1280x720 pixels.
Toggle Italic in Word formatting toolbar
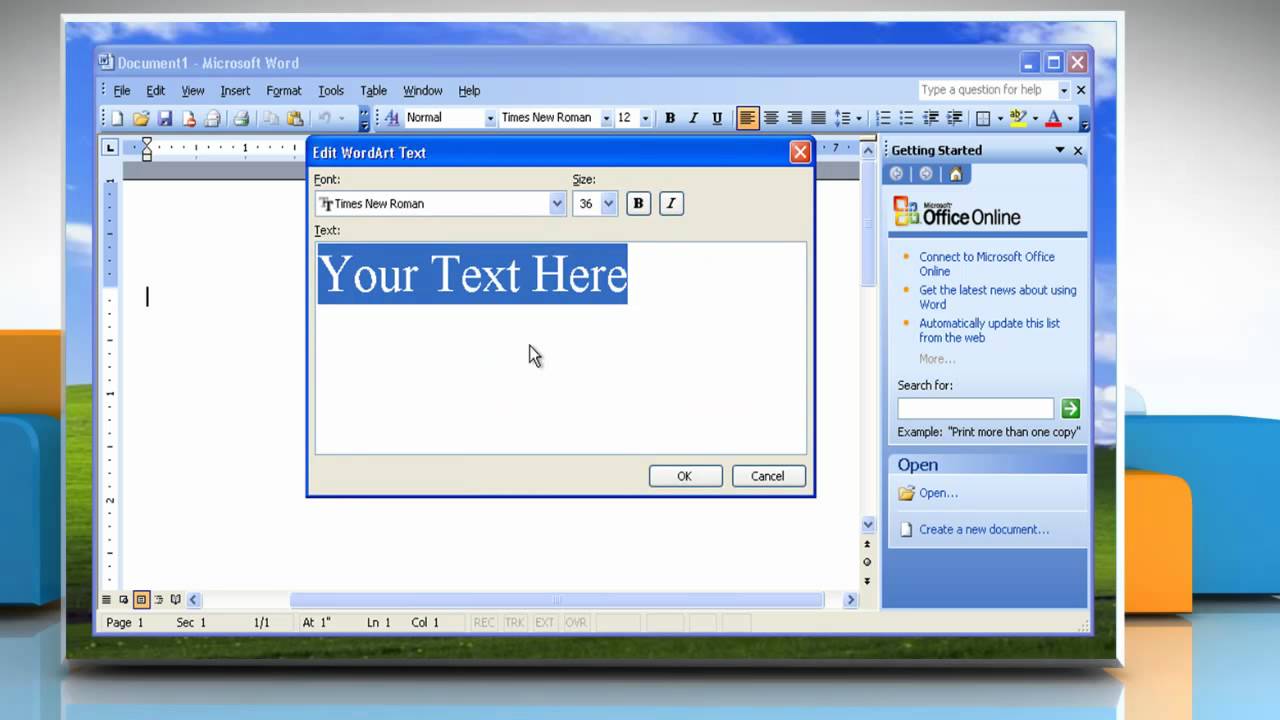click(x=693, y=118)
